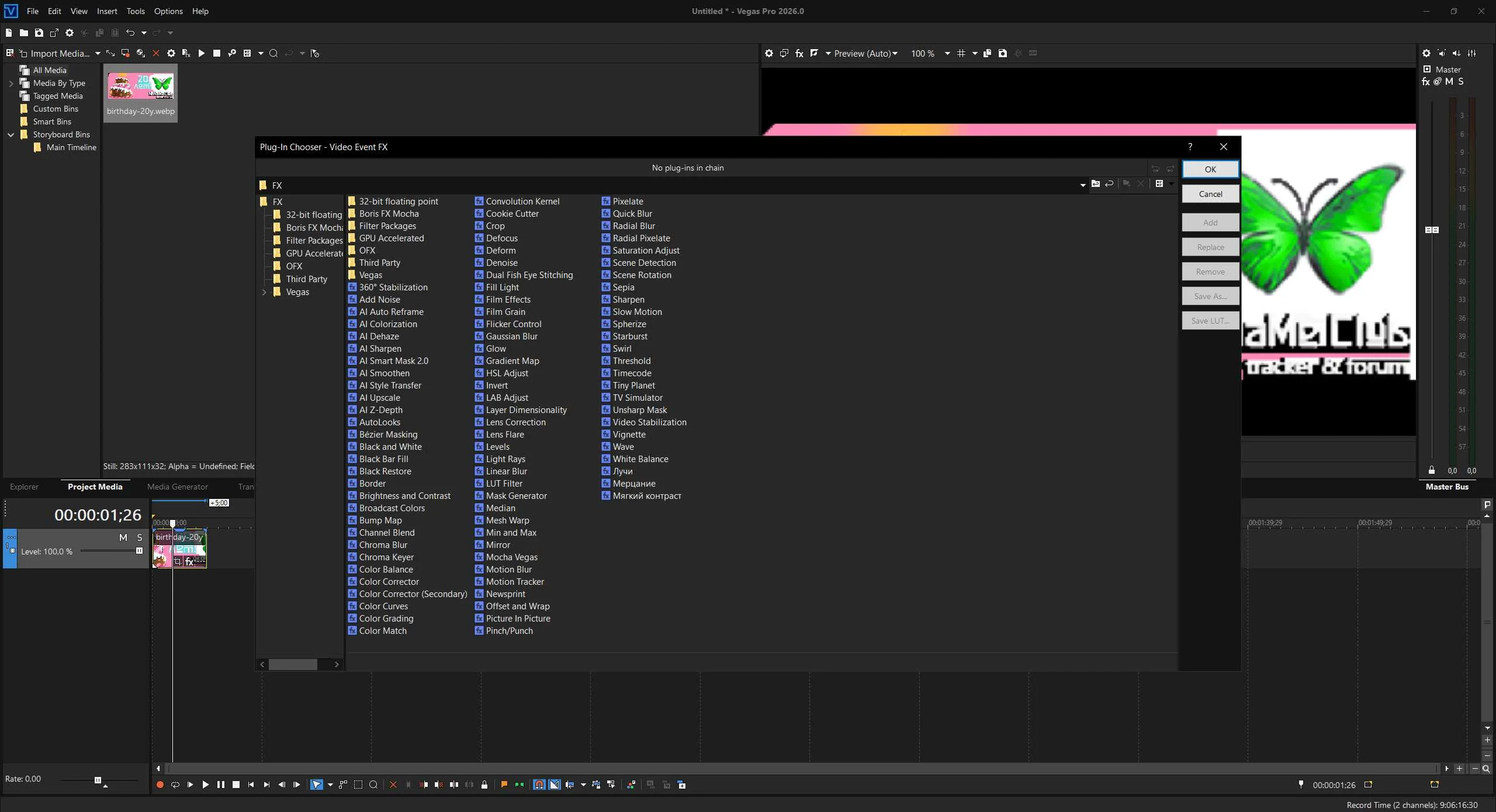This screenshot has width=1496, height=812.
Task: Save snapshot to file in preview toolbar
Action: [x=1003, y=53]
